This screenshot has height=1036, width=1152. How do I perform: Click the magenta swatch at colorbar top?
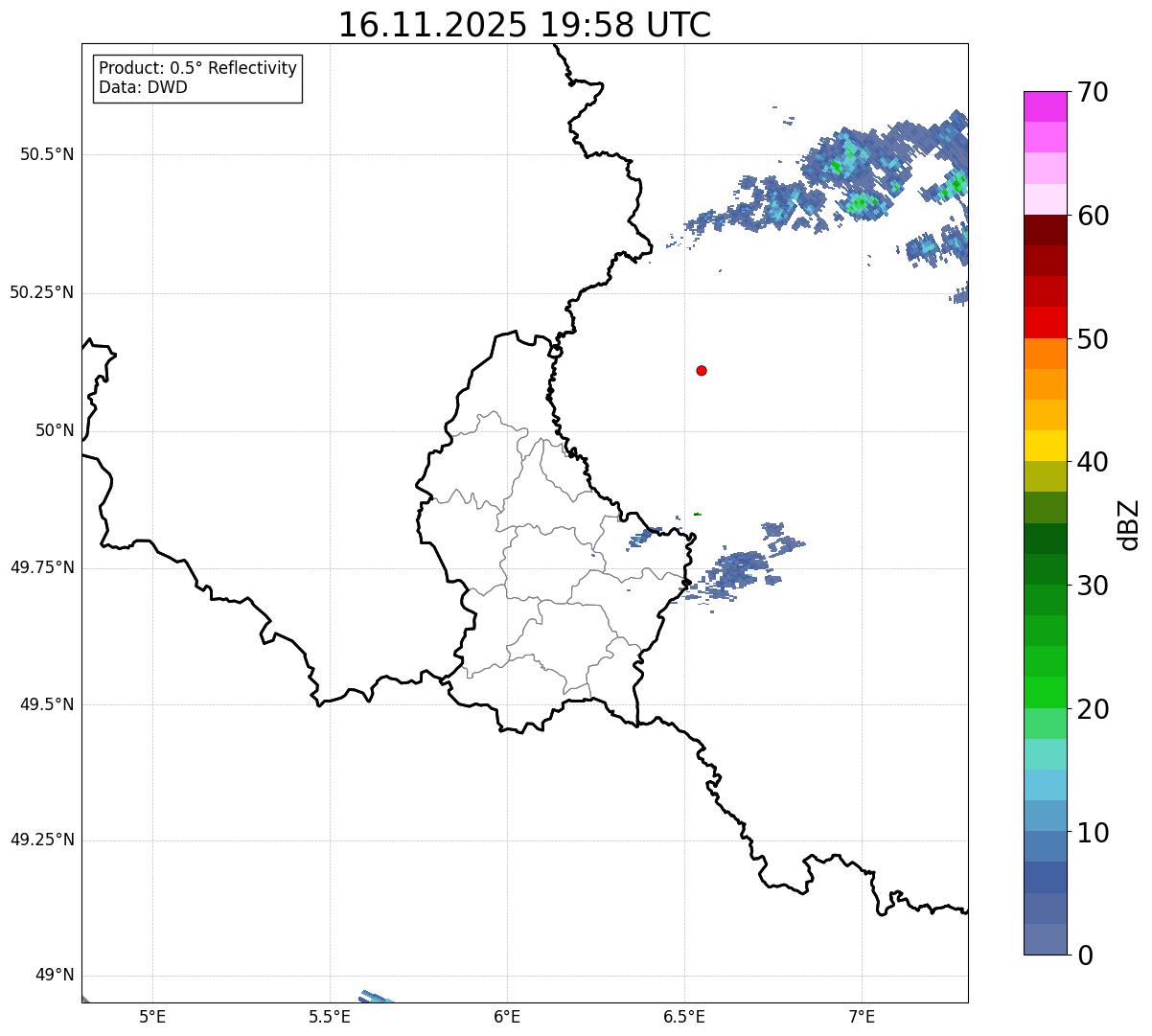click(1046, 106)
